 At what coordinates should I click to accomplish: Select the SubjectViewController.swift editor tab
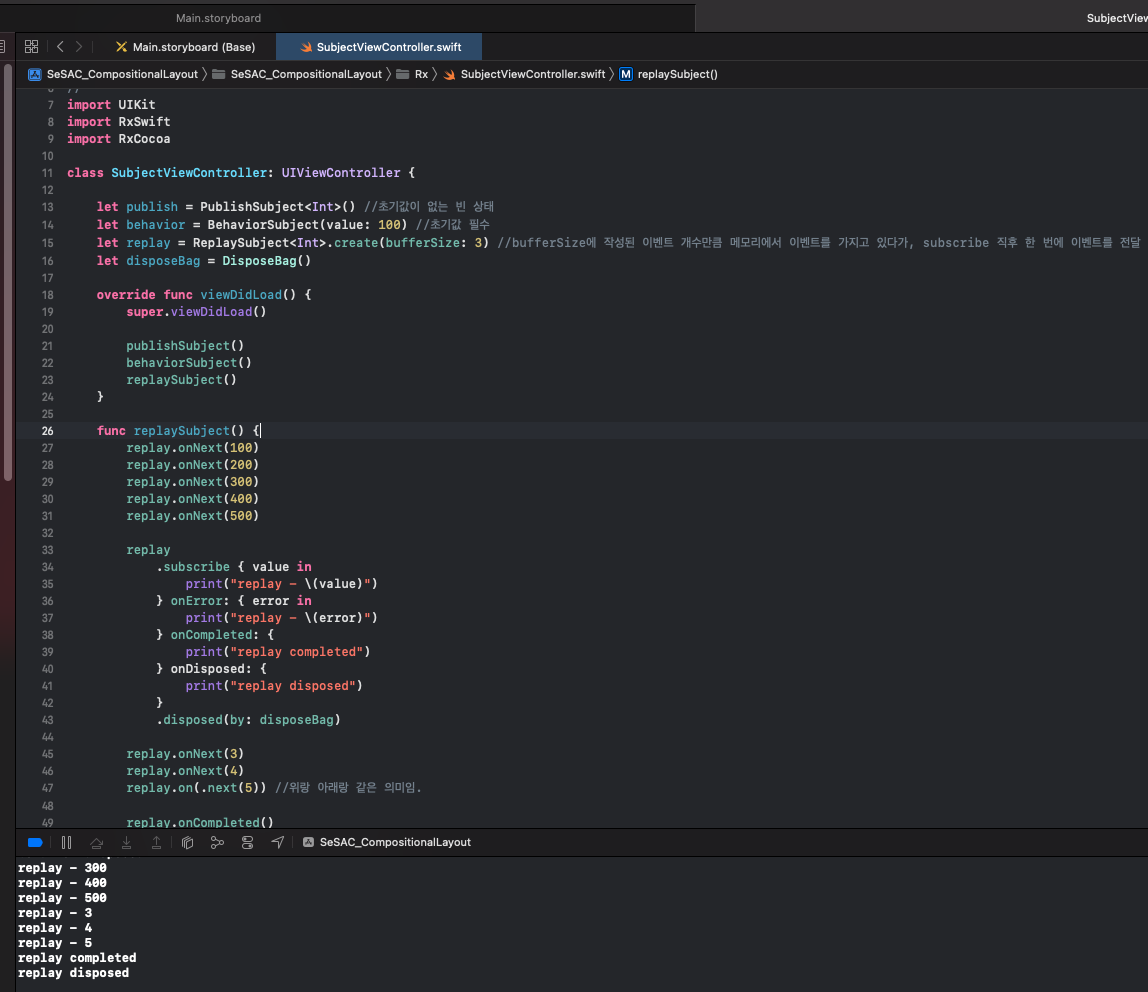click(x=379, y=47)
